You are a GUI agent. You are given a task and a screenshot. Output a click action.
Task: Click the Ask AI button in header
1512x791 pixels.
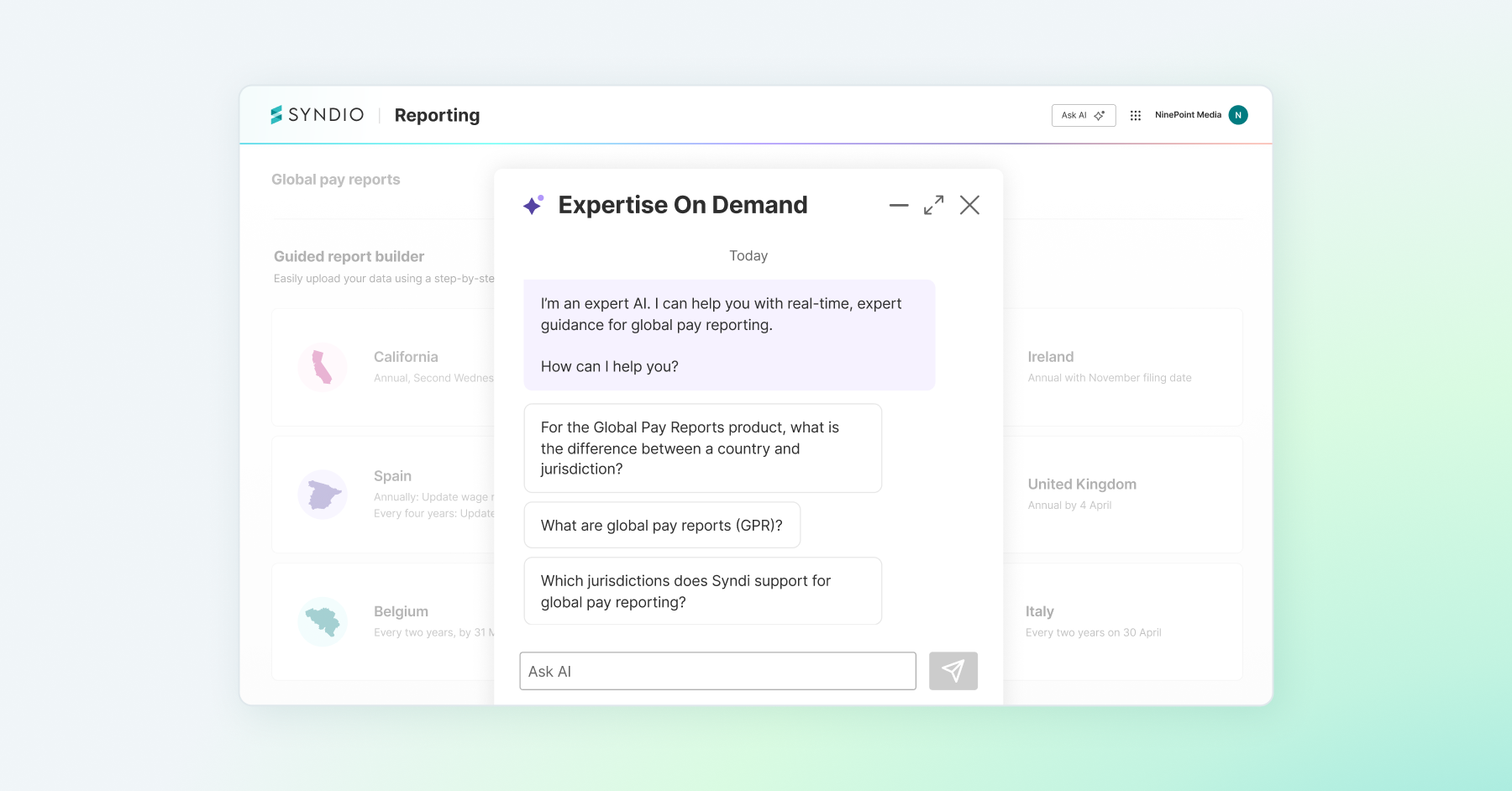pyautogui.click(x=1083, y=116)
